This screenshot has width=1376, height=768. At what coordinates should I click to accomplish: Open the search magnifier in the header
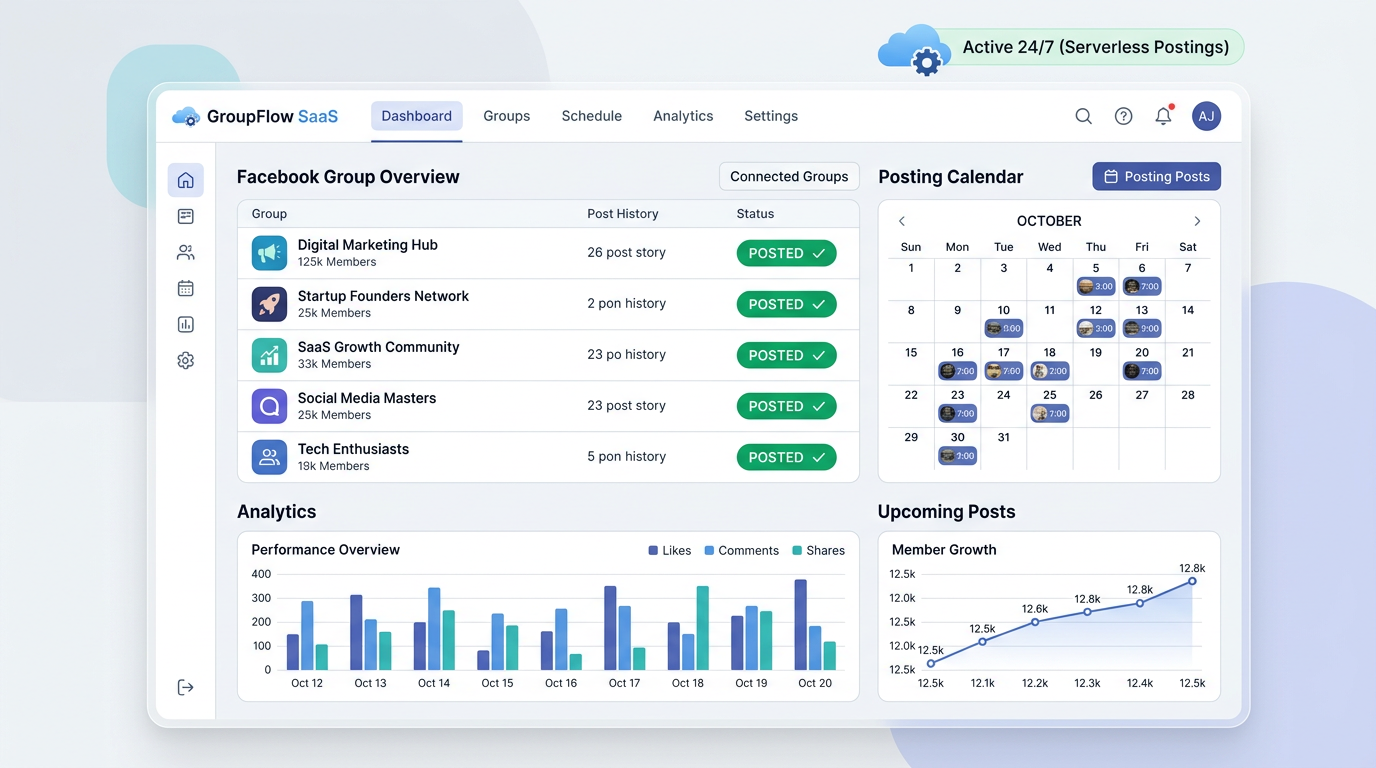point(1083,115)
